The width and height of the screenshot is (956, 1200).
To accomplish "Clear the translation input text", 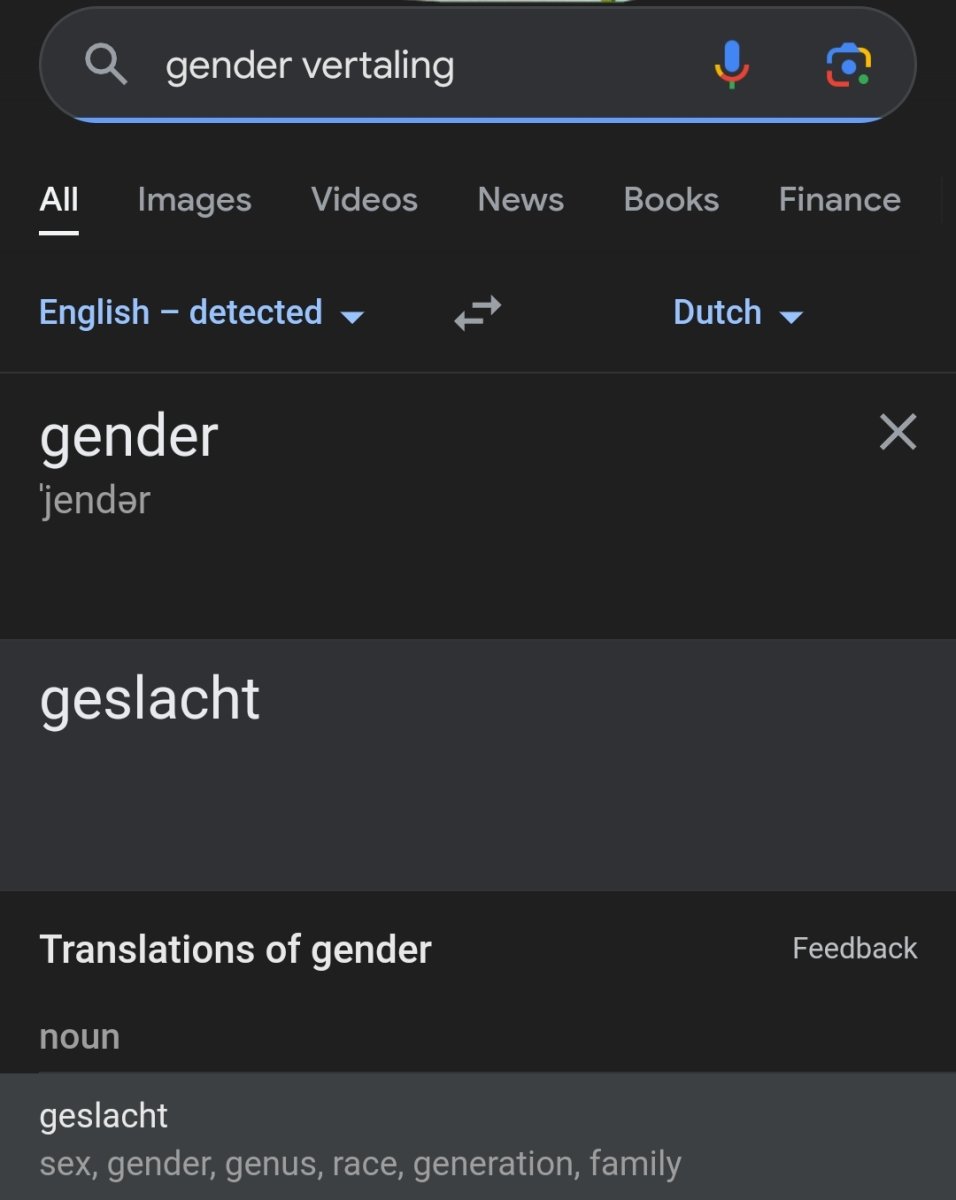I will pos(897,433).
